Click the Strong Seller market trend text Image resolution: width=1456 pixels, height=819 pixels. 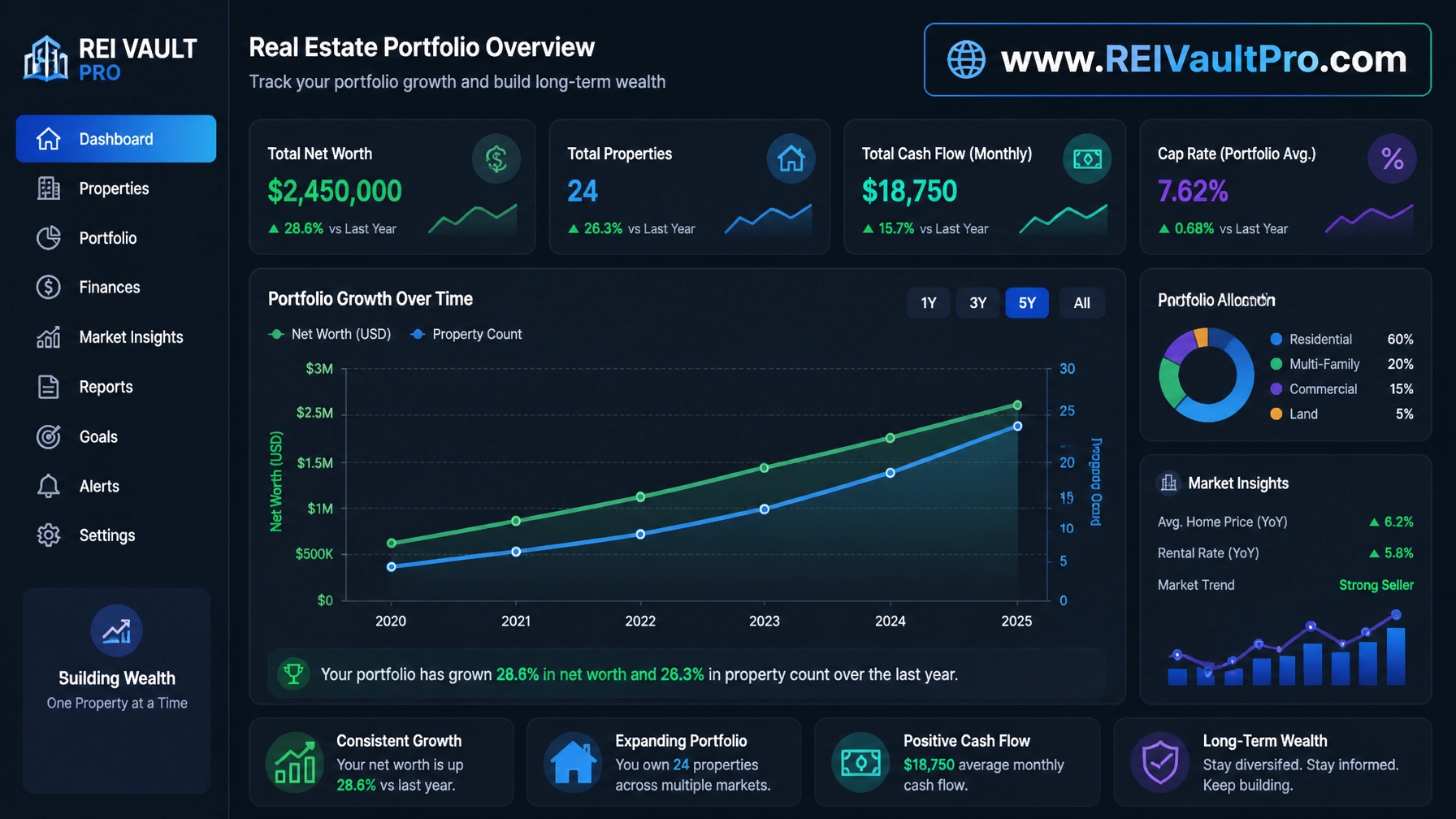tap(1376, 585)
